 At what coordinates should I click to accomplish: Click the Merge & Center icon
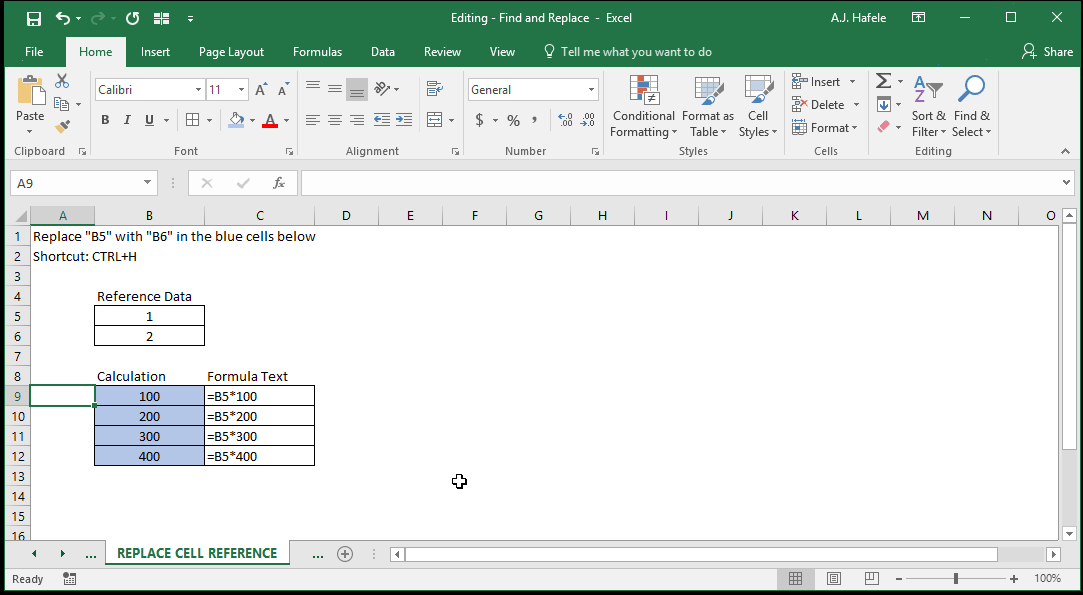[434, 120]
